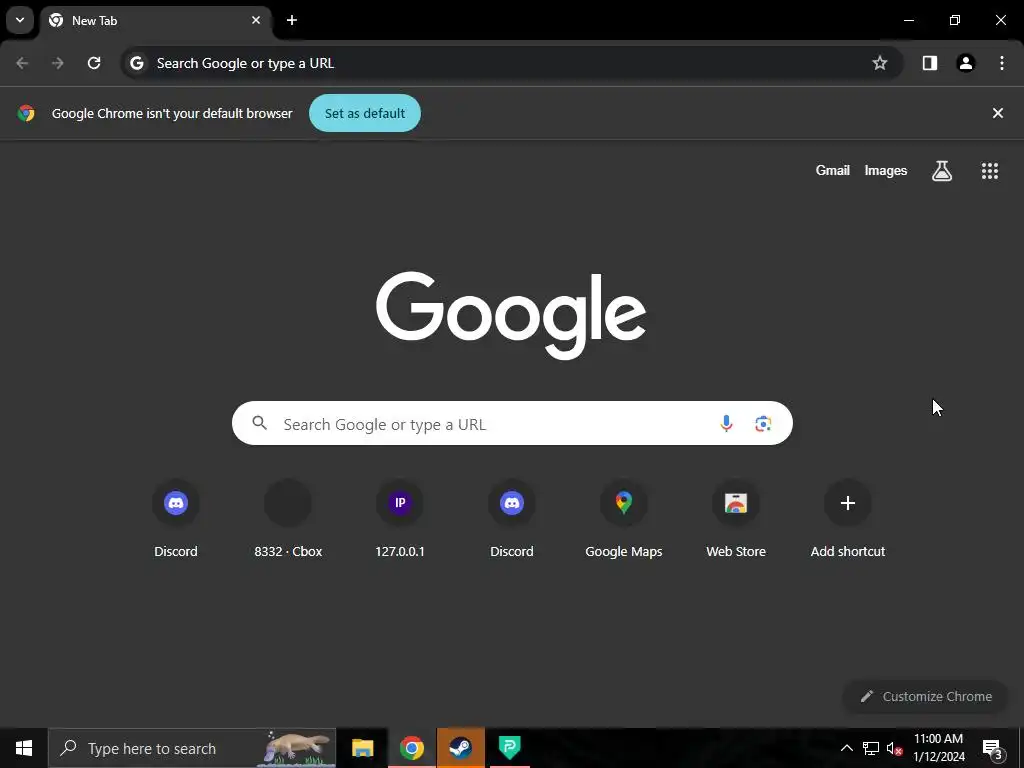Click the muted volume tray icon
Viewport: 1024px width, 768px height.
894,748
